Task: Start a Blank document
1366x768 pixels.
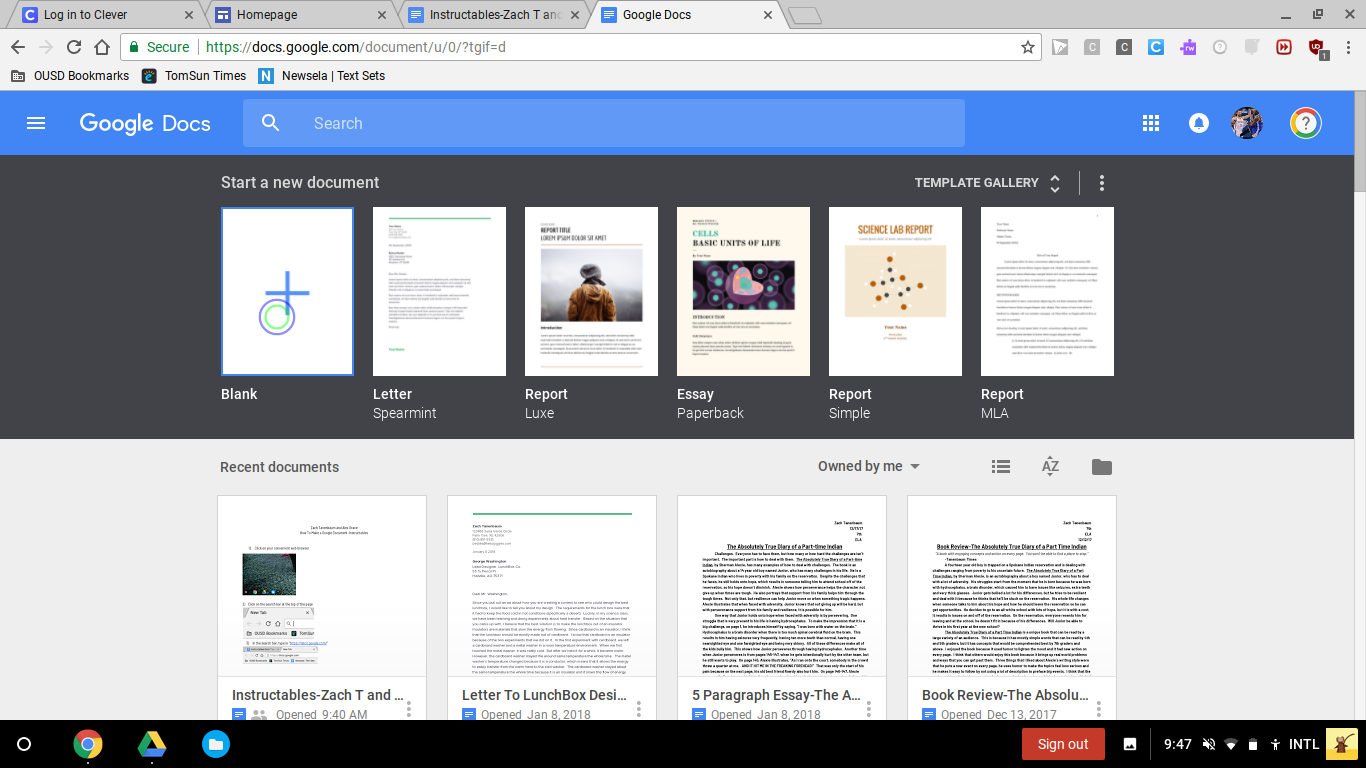Action: pos(287,291)
